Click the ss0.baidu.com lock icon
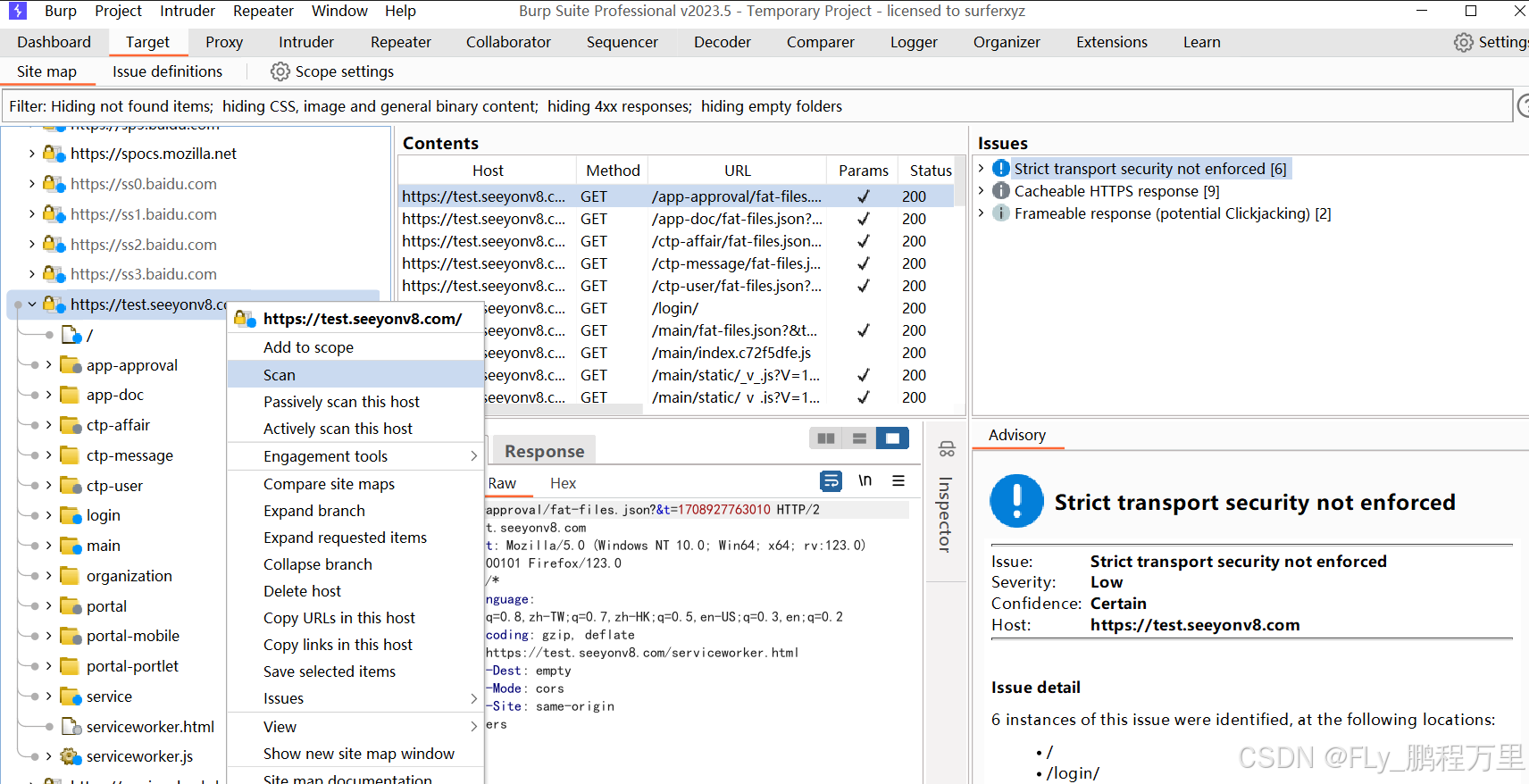This screenshot has width=1529, height=784. [x=54, y=184]
